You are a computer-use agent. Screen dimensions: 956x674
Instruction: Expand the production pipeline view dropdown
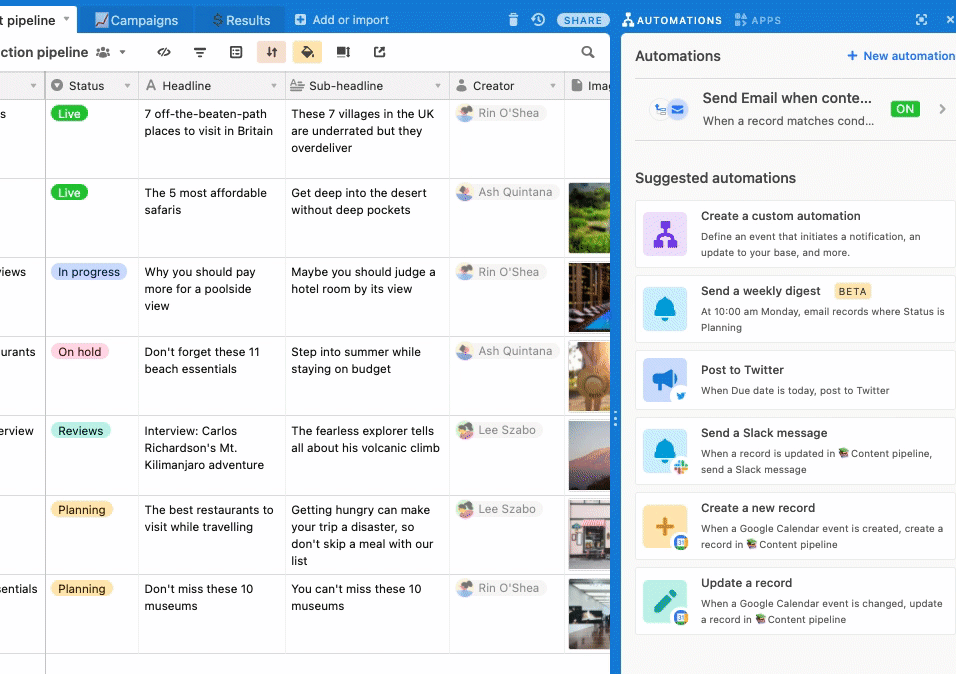pos(123,52)
